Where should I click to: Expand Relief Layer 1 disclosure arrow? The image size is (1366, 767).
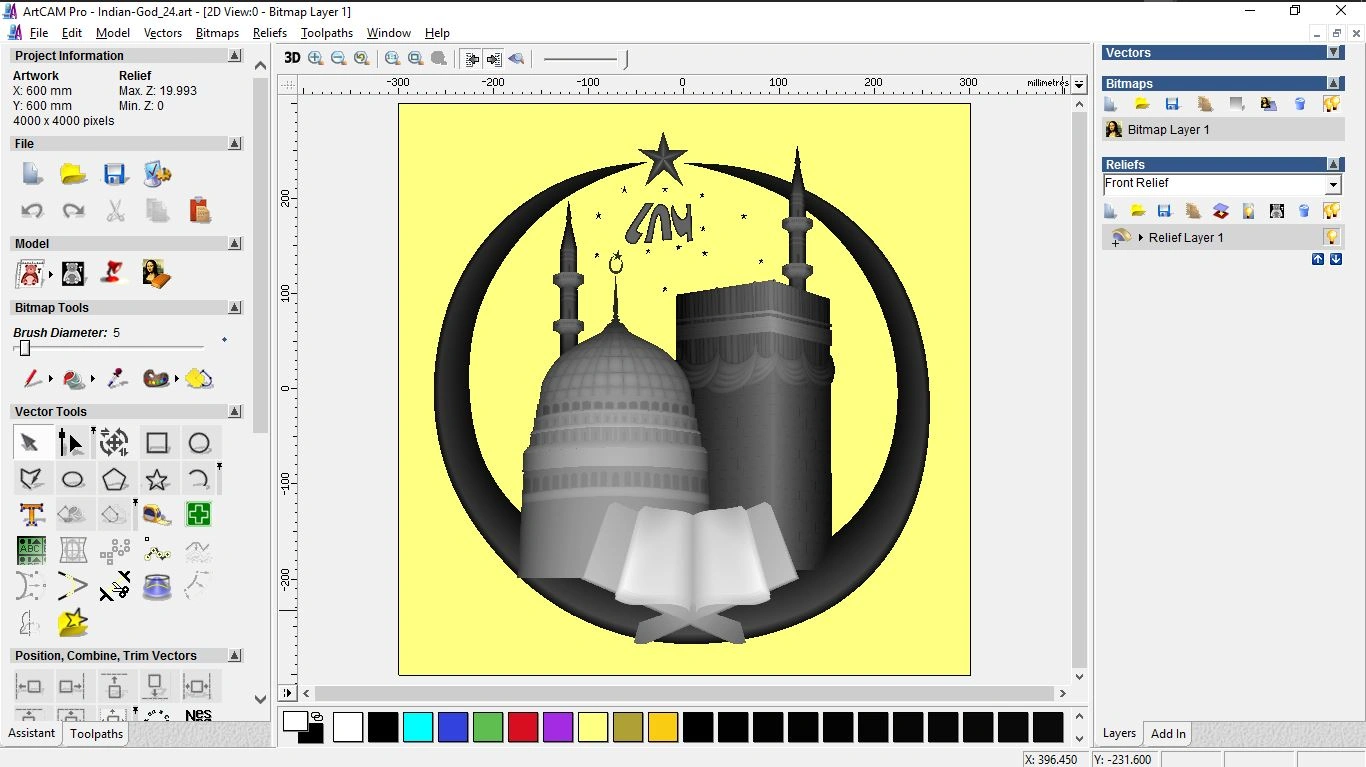click(1141, 238)
